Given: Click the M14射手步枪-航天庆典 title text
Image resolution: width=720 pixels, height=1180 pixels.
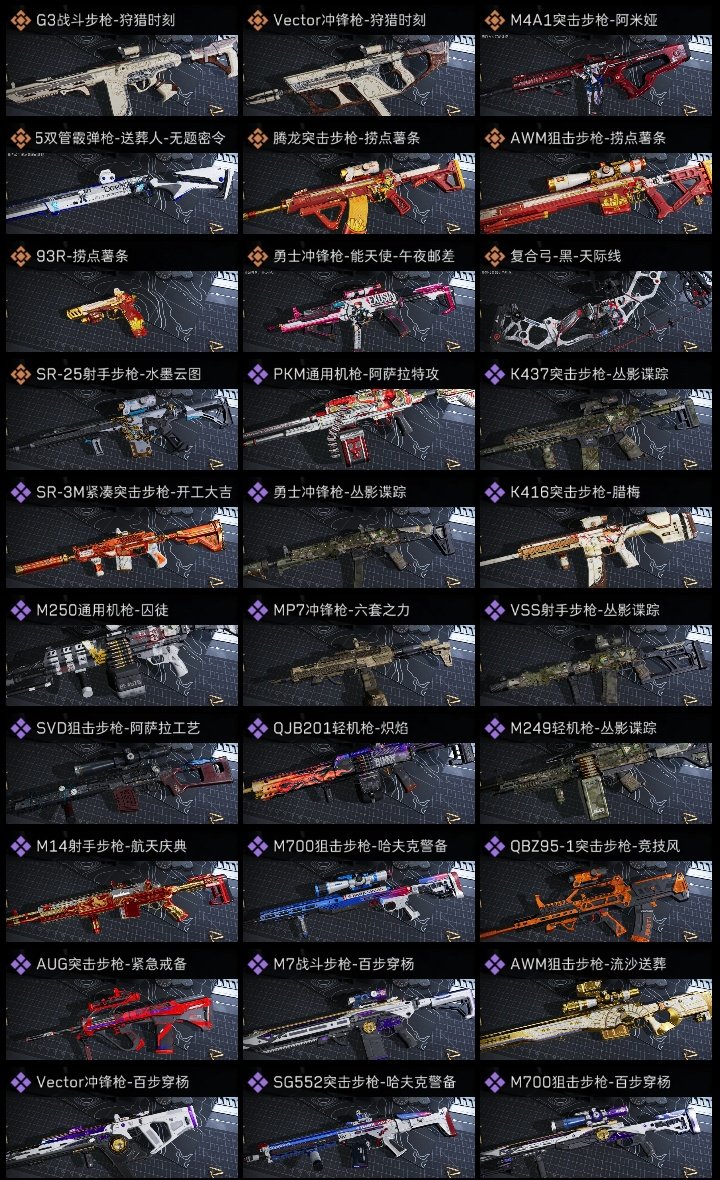Looking at the screenshot, I should [x=111, y=846].
